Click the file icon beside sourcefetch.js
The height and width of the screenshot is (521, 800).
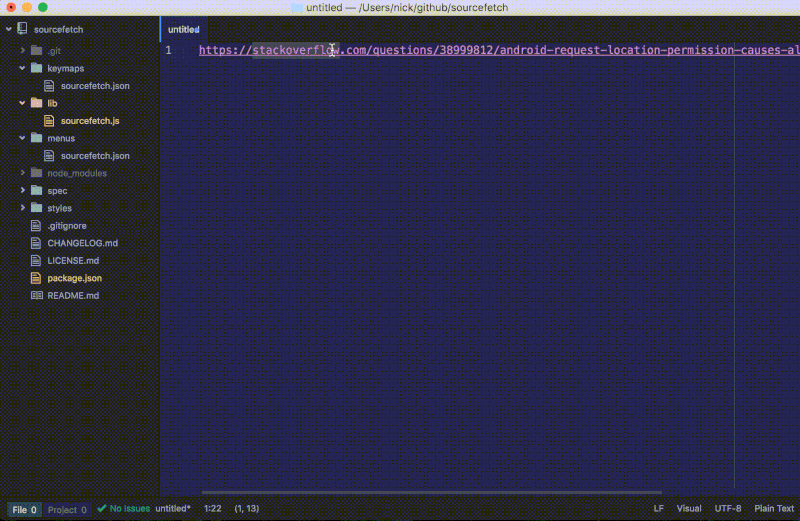(50, 121)
